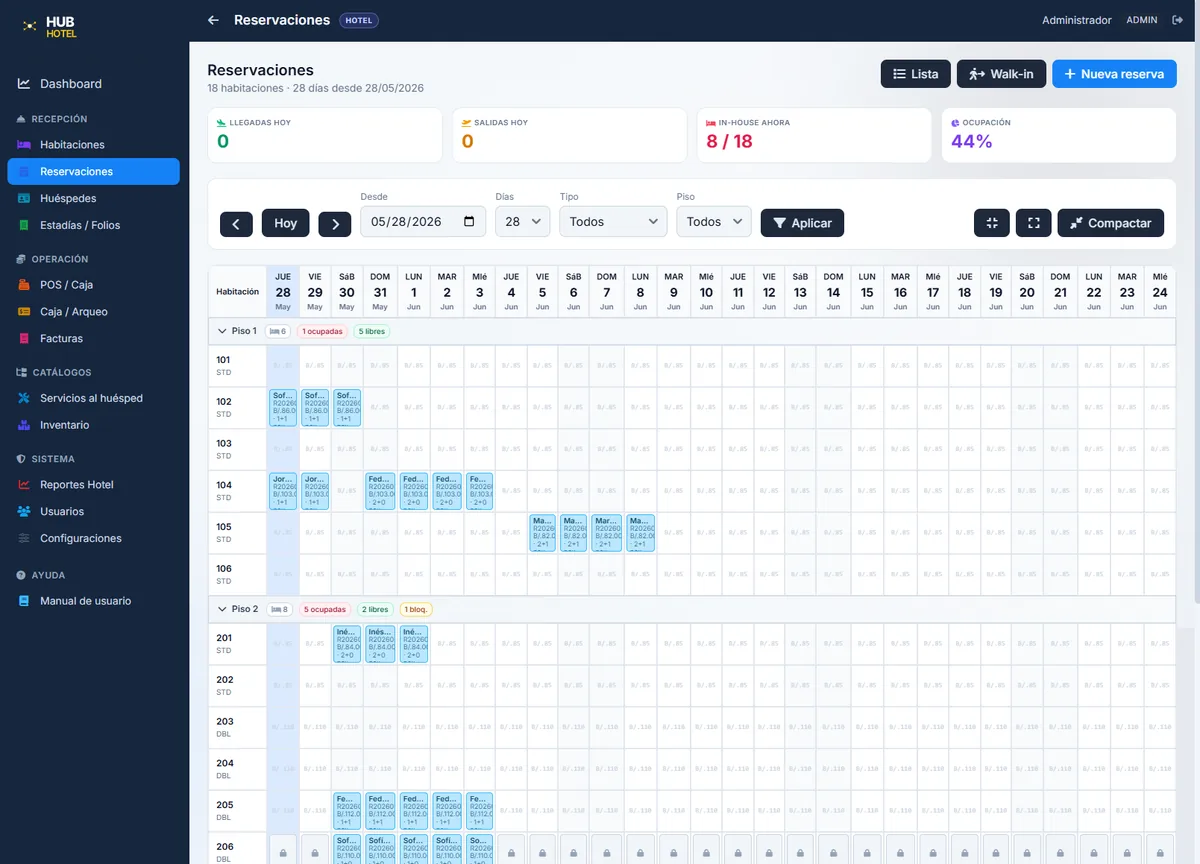Click the Desde date input field
Image resolution: width=1200 pixels, height=864 pixels.
pyautogui.click(x=423, y=222)
